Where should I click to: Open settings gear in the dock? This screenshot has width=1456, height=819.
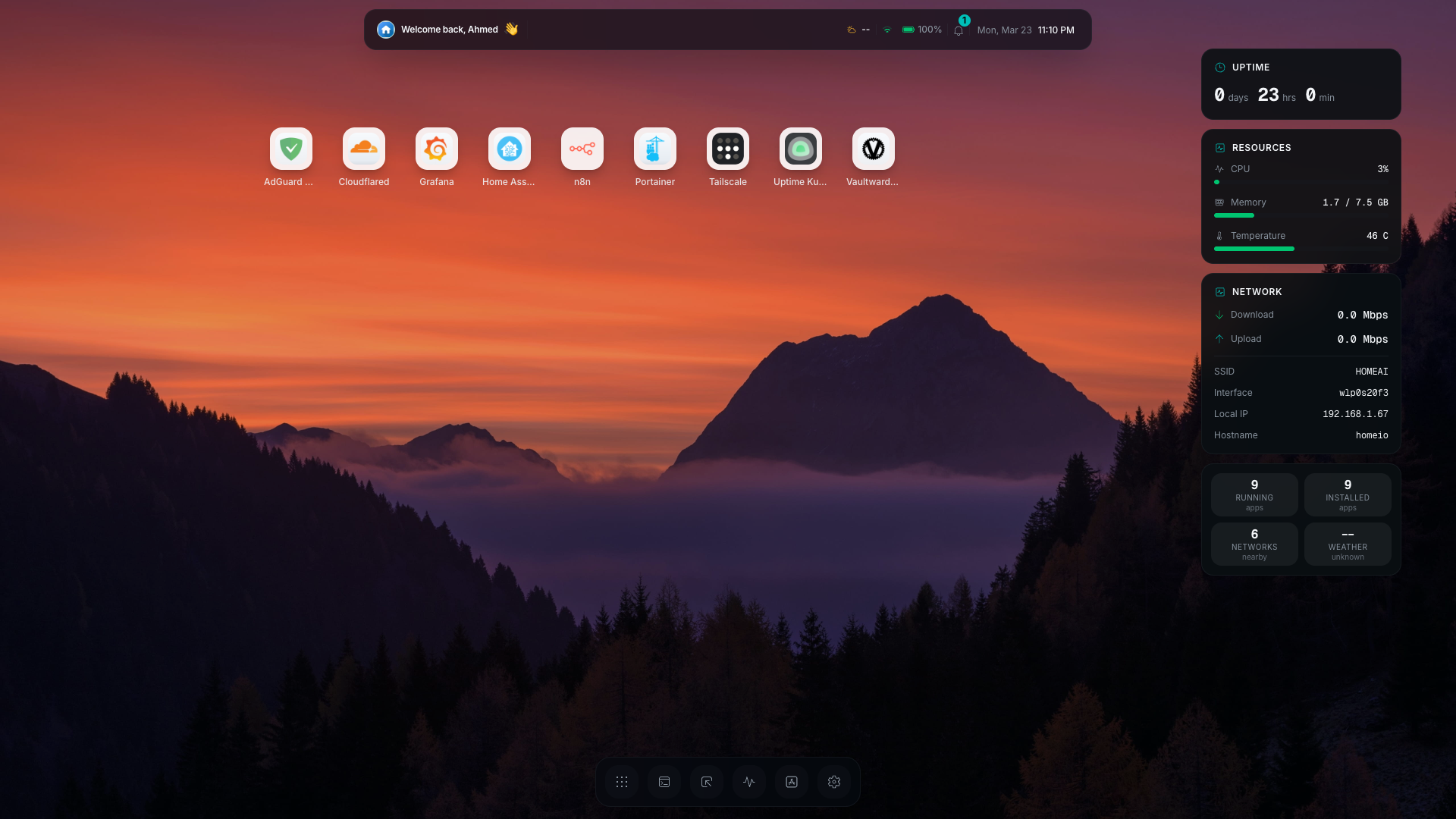(x=834, y=782)
